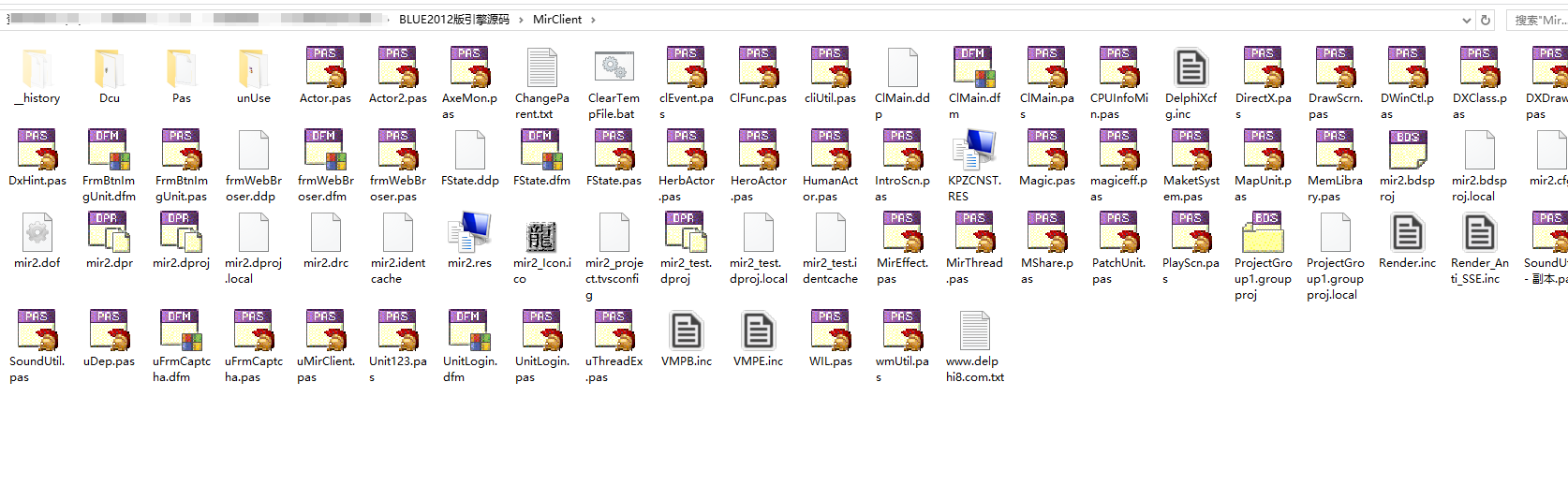Screen dimensions: 1568x500
Task: Select the mir2_Icon.ico dragon icon file
Action: point(541,235)
